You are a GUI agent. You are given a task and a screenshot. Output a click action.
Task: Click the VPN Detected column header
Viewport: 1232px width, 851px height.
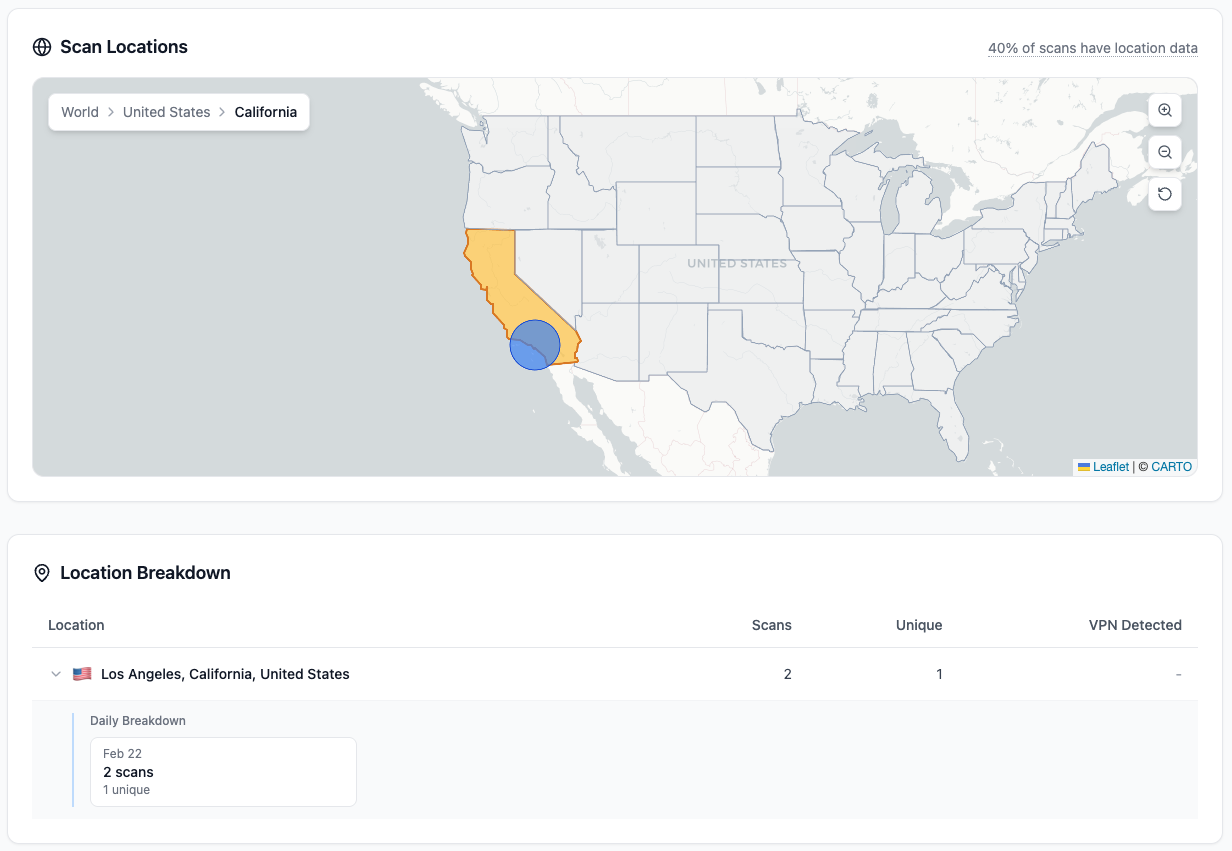coord(1135,625)
